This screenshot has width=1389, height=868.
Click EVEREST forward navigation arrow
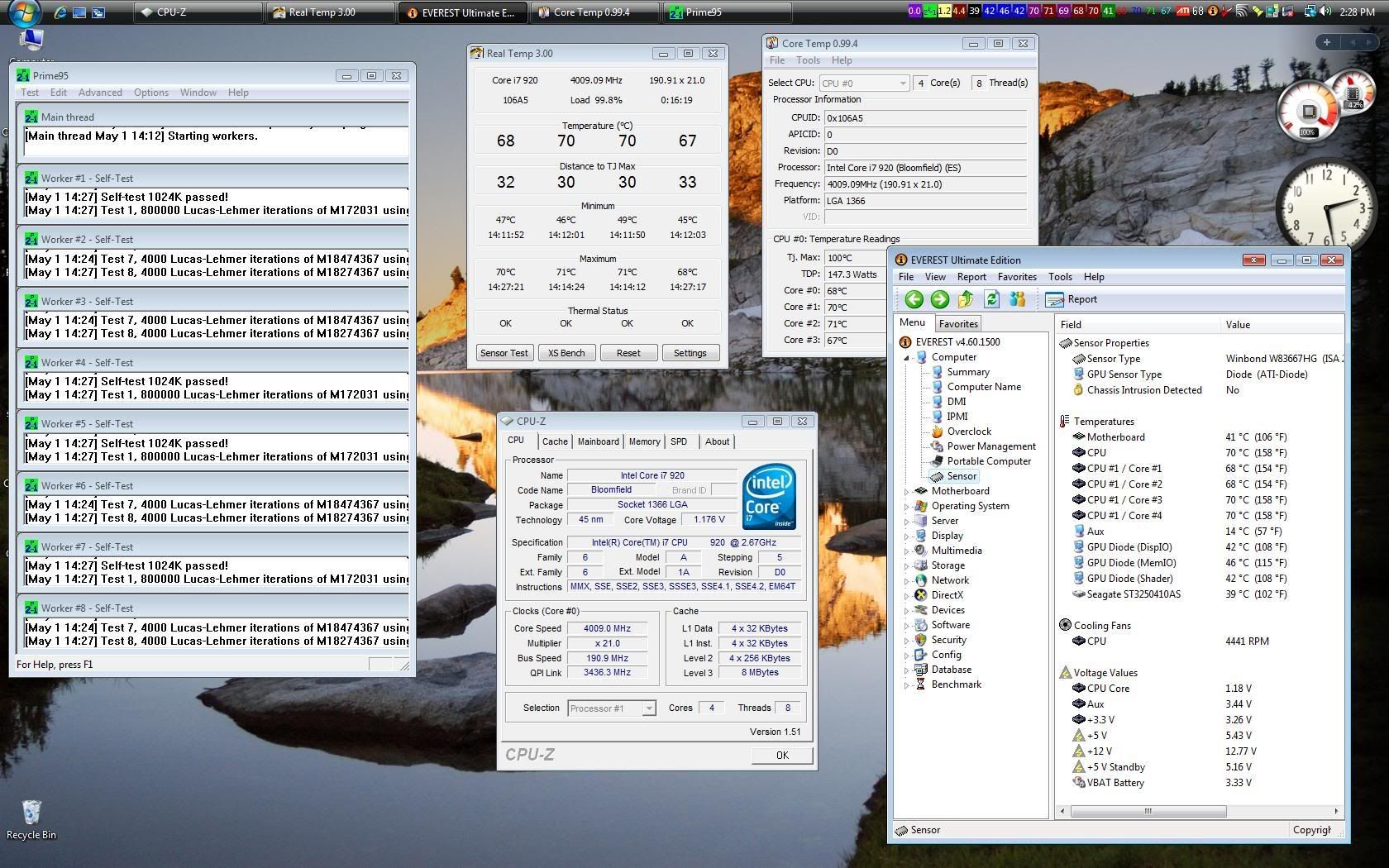(939, 299)
